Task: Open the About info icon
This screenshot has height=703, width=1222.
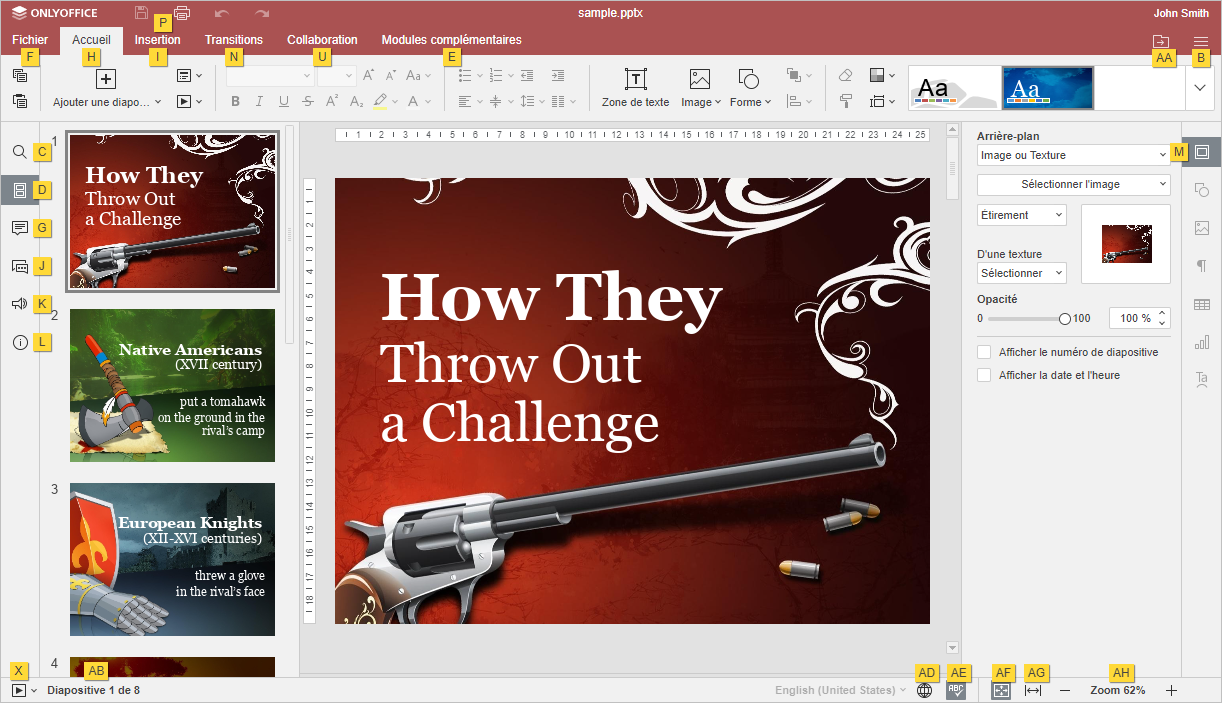Action: [x=20, y=342]
